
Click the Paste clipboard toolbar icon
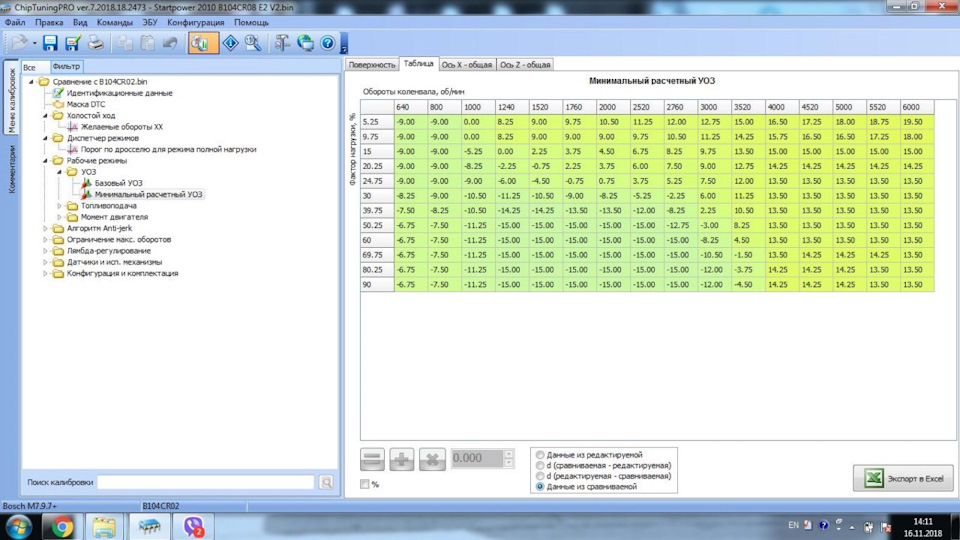click(x=148, y=43)
